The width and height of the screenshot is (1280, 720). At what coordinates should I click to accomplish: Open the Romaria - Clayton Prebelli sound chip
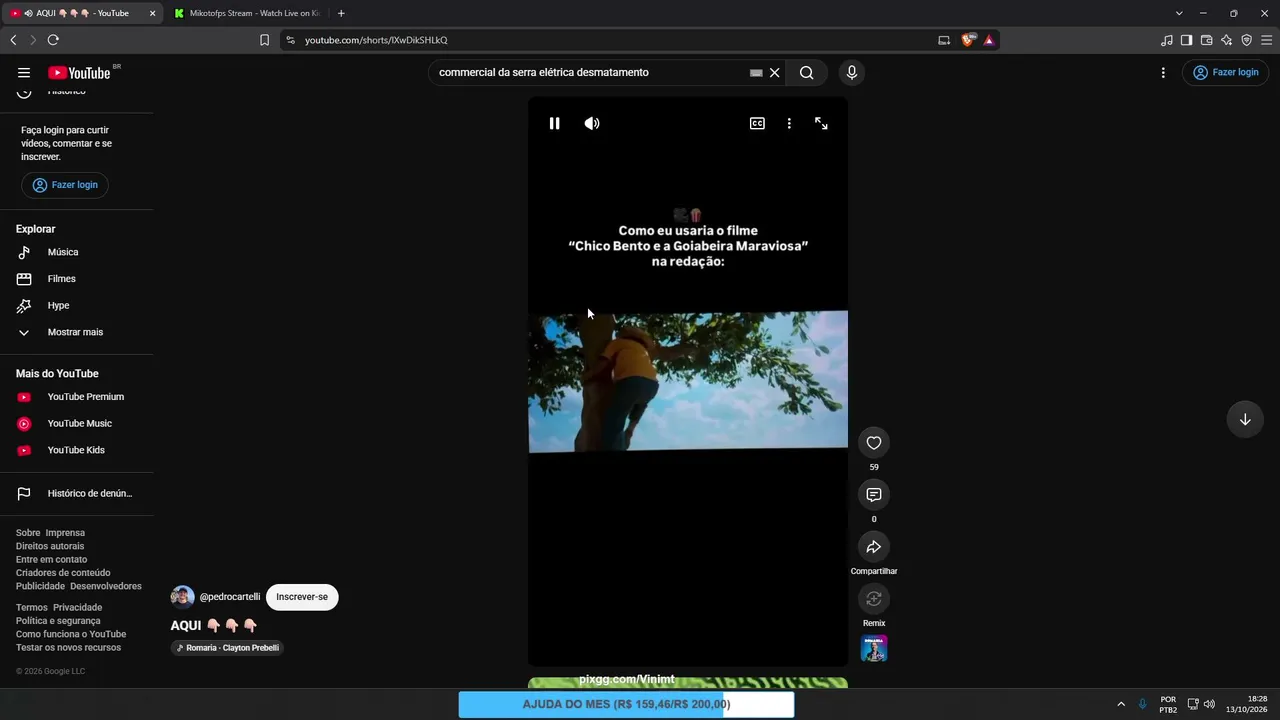coord(227,648)
